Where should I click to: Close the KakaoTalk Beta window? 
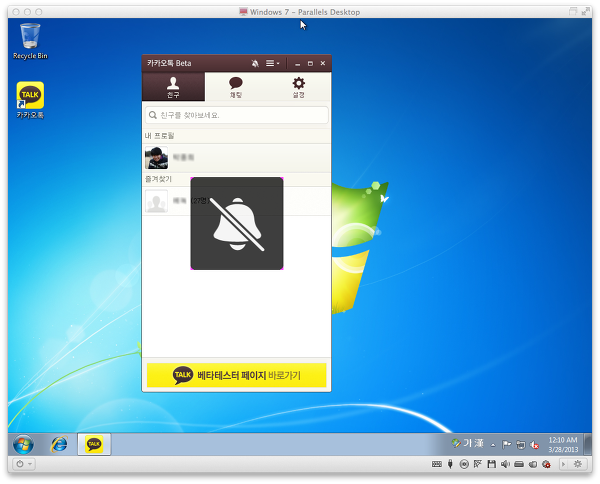click(x=323, y=64)
